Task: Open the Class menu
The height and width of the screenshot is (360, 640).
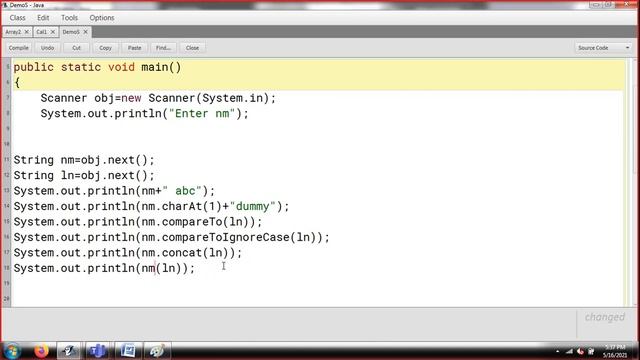Action: (x=18, y=18)
